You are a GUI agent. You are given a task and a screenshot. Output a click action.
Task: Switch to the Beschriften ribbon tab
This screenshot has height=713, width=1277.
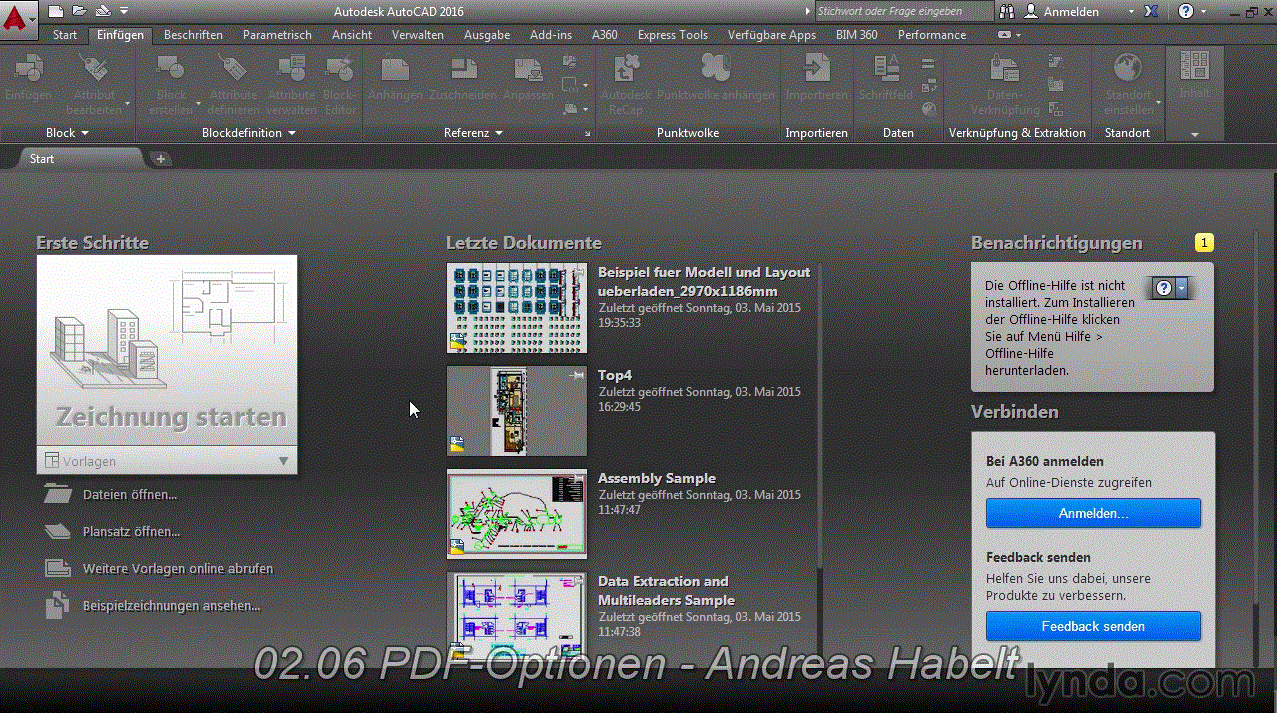tap(193, 35)
